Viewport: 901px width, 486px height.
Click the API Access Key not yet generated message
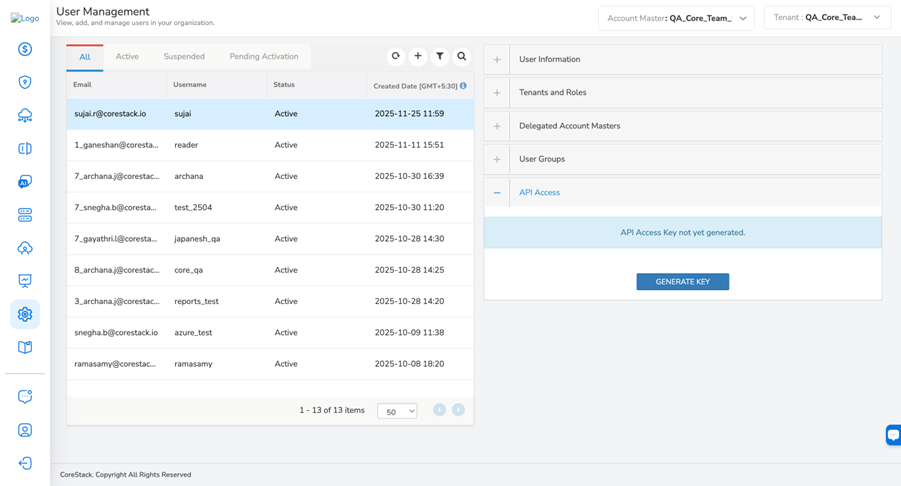[x=683, y=233]
